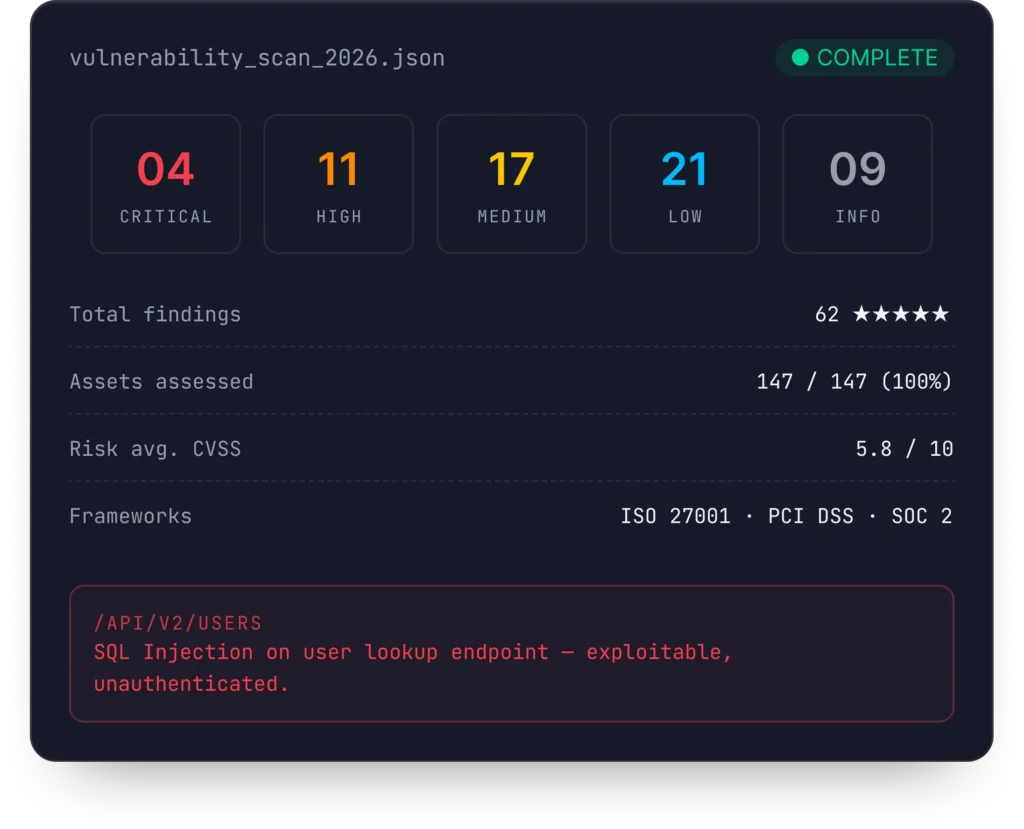
Task: Click the Frameworks label
Action: click(131, 516)
